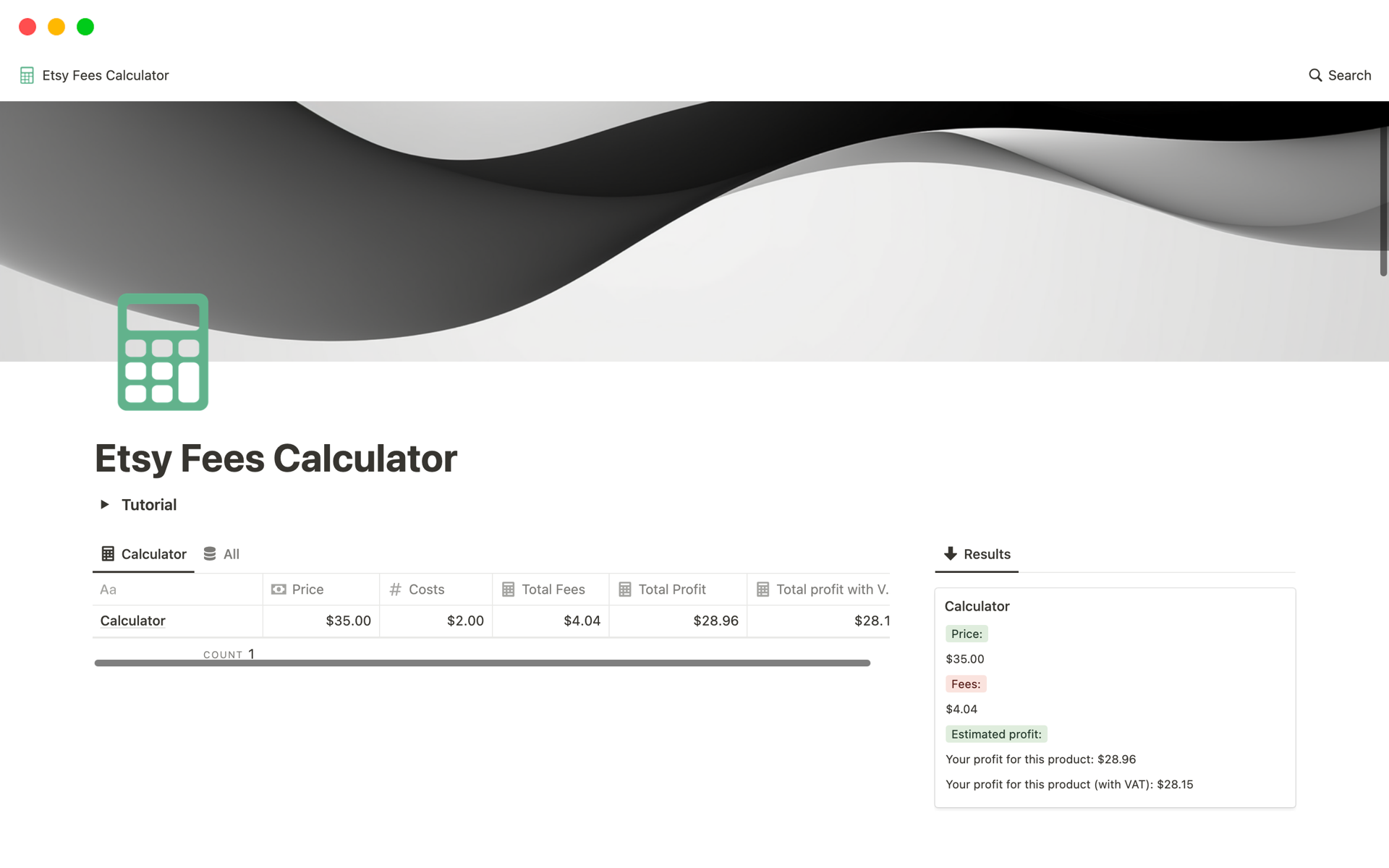1389x868 pixels.
Task: Switch to the Calculator view tab
Action: click(144, 553)
